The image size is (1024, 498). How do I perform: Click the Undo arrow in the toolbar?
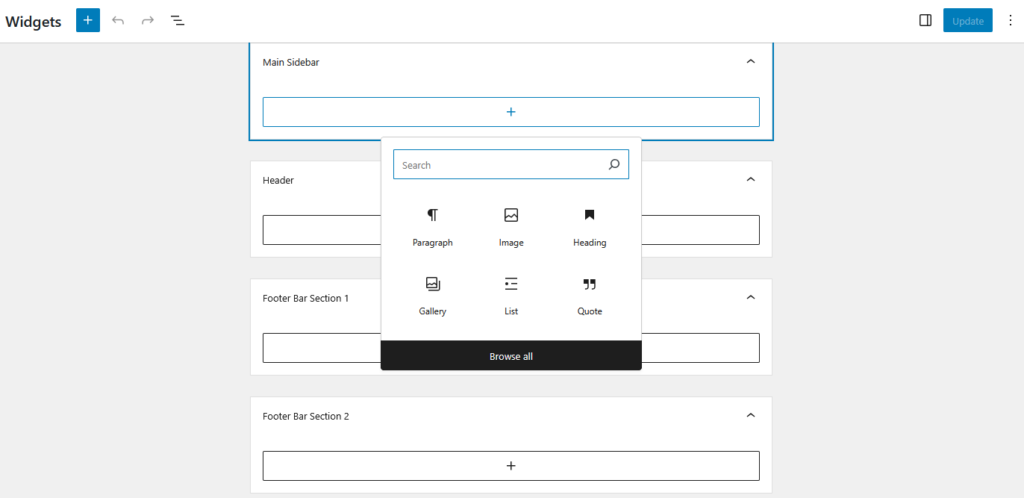pyautogui.click(x=118, y=20)
